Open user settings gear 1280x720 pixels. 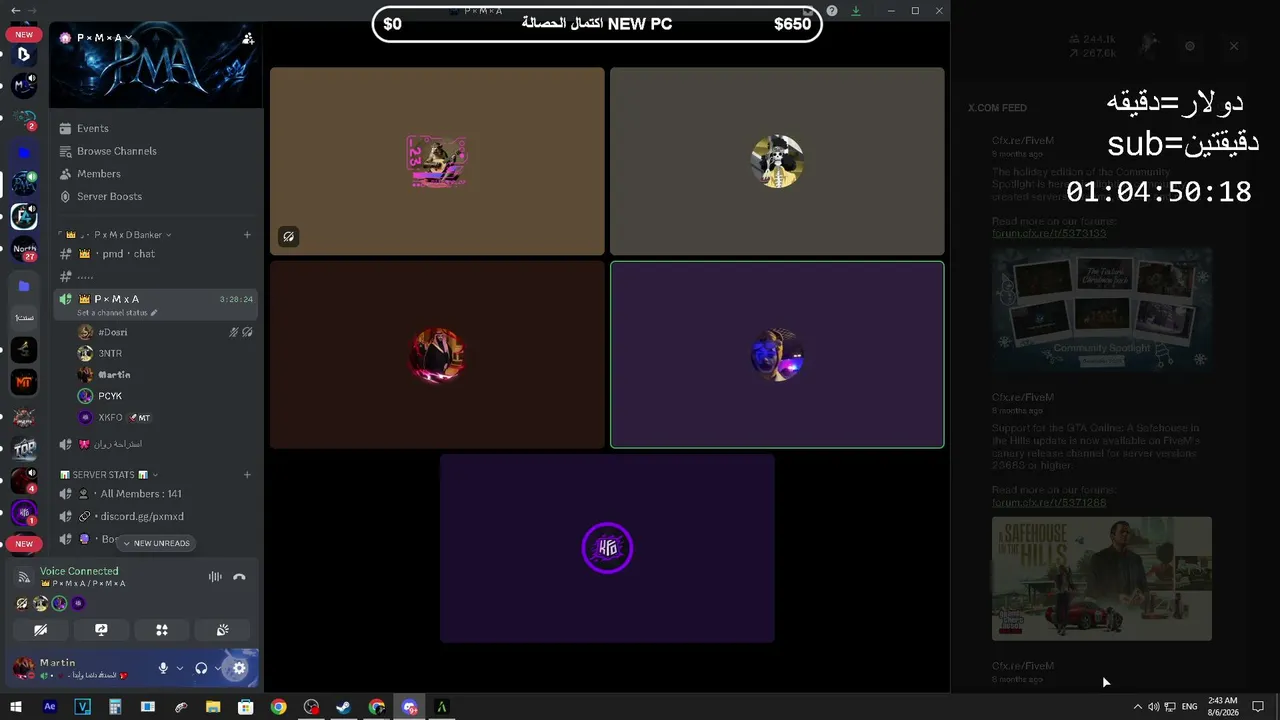(239, 668)
